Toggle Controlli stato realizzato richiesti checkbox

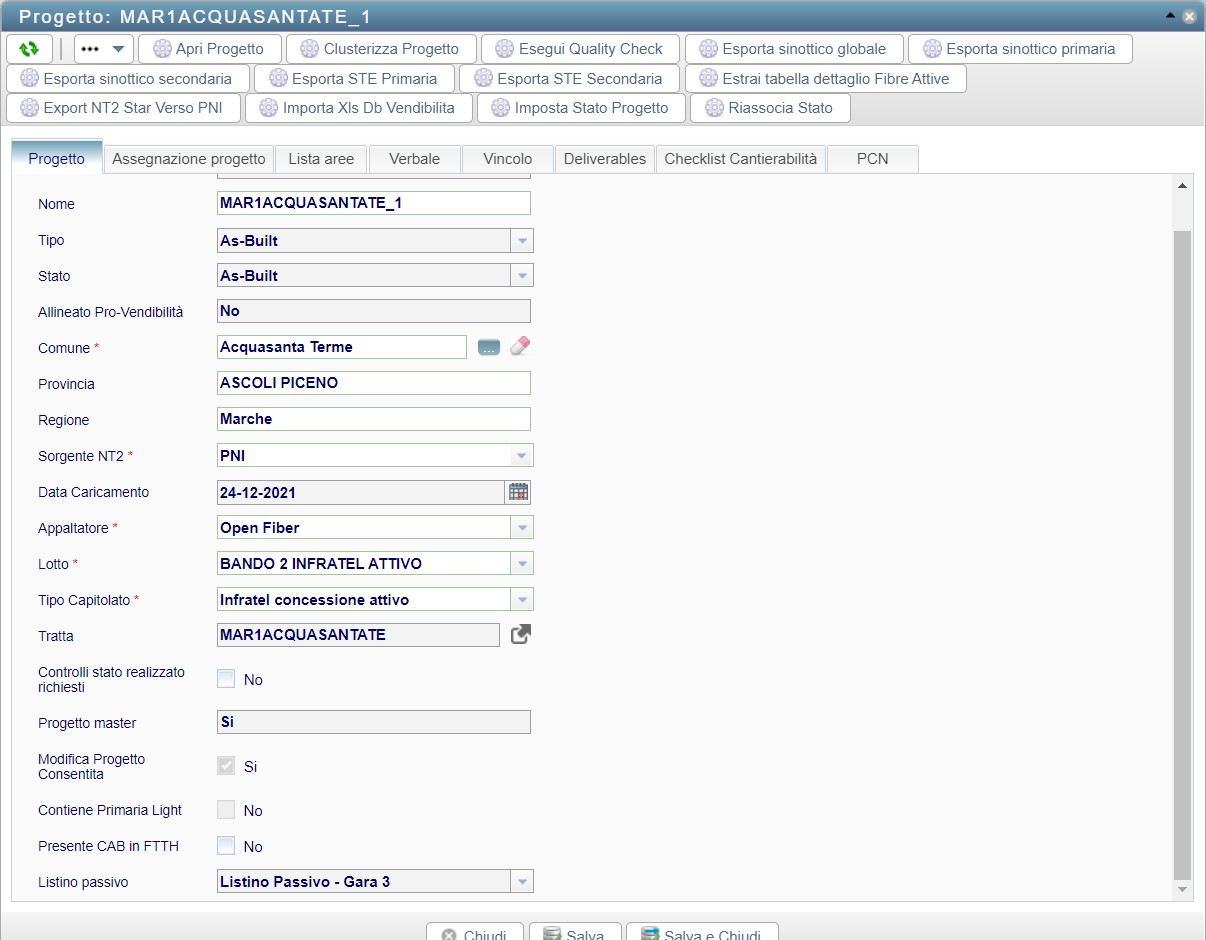[x=227, y=679]
